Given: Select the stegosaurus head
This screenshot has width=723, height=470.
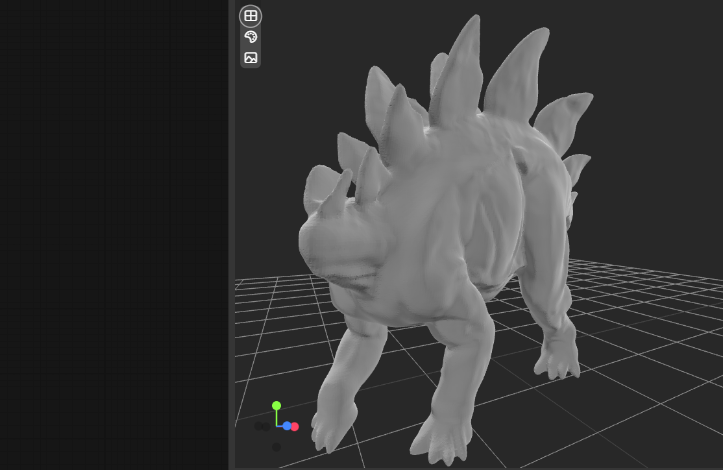Looking at the screenshot, I should (335, 245).
